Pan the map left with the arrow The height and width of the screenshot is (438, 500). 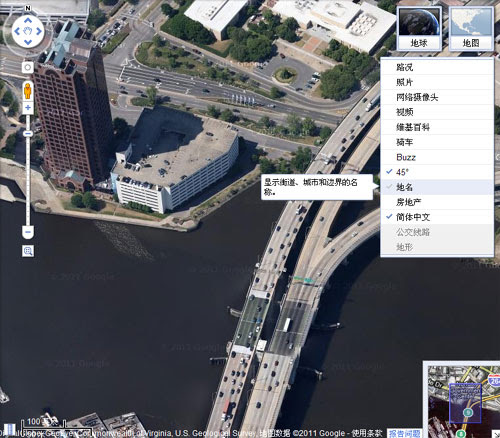click(16, 31)
